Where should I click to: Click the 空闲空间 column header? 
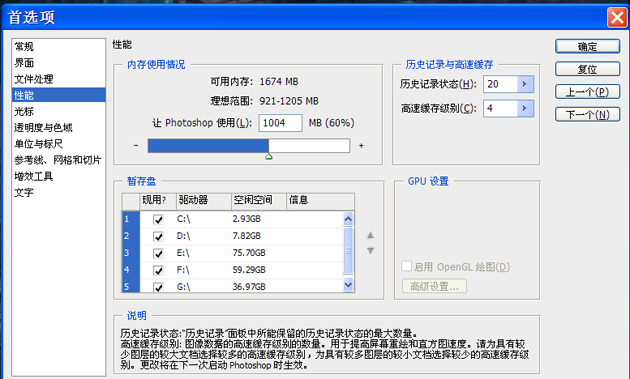259,201
